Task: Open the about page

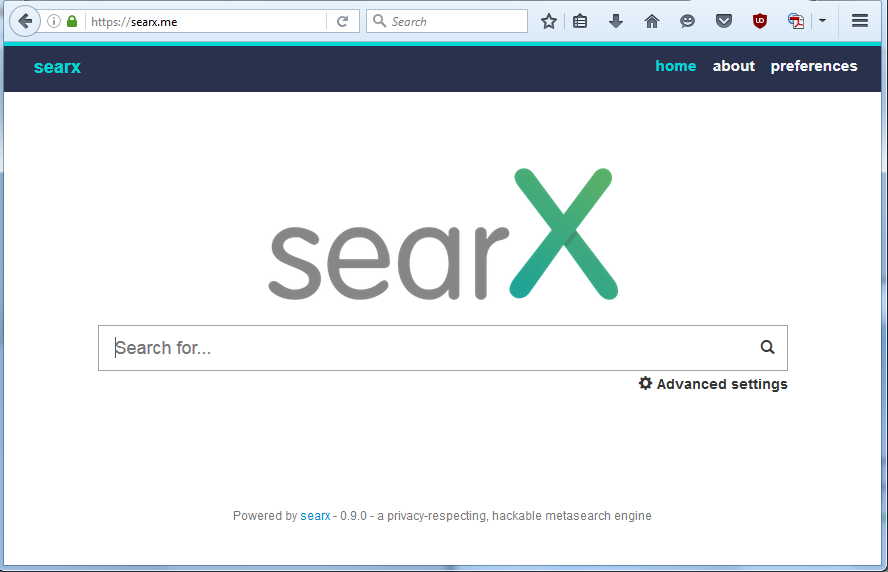Action: tap(733, 66)
